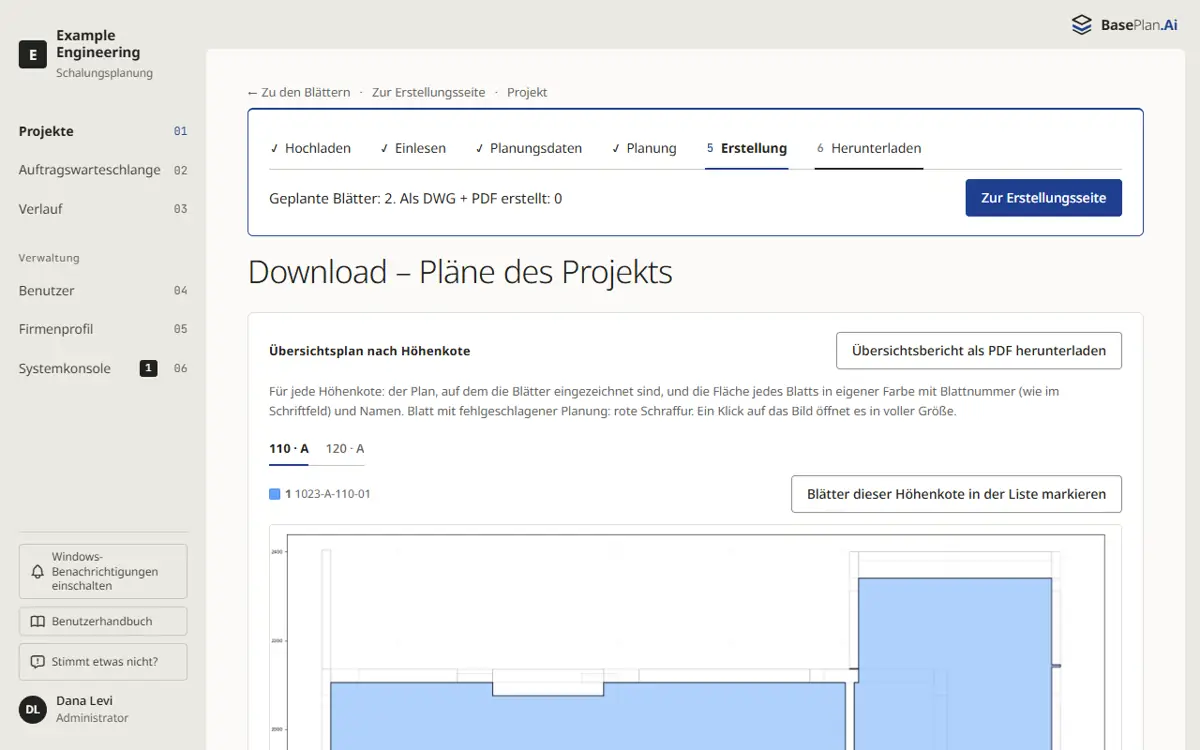Image resolution: width=1200 pixels, height=750 pixels.
Task: Click the Systemkonsole notification badge
Action: pyautogui.click(x=148, y=368)
